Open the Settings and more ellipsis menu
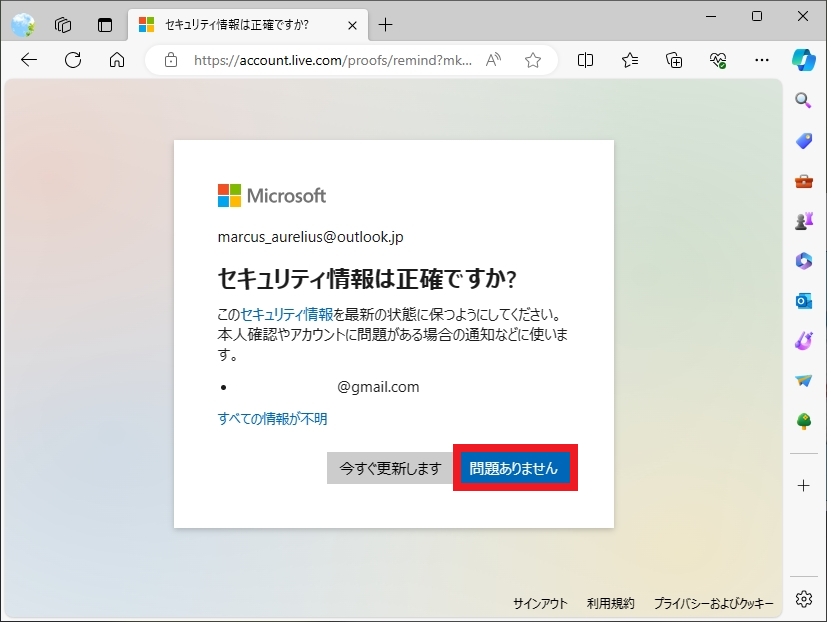This screenshot has height=626, width=831. click(x=763, y=60)
